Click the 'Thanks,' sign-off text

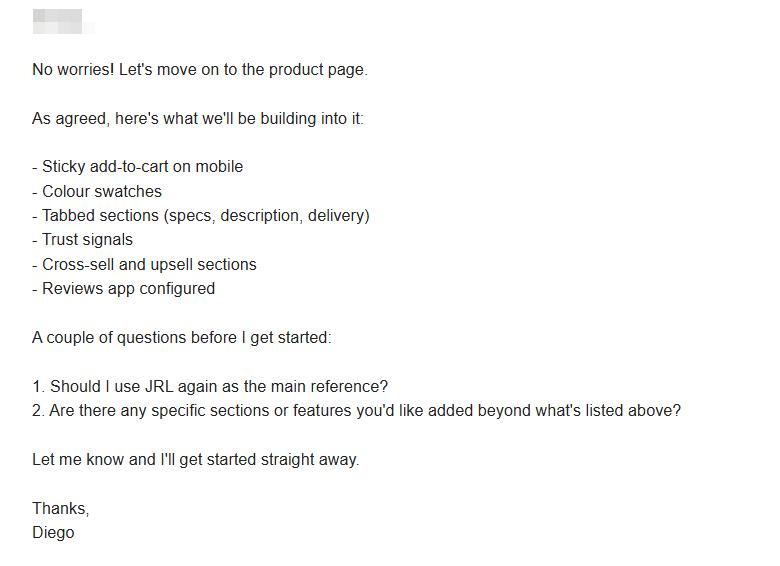(61, 508)
